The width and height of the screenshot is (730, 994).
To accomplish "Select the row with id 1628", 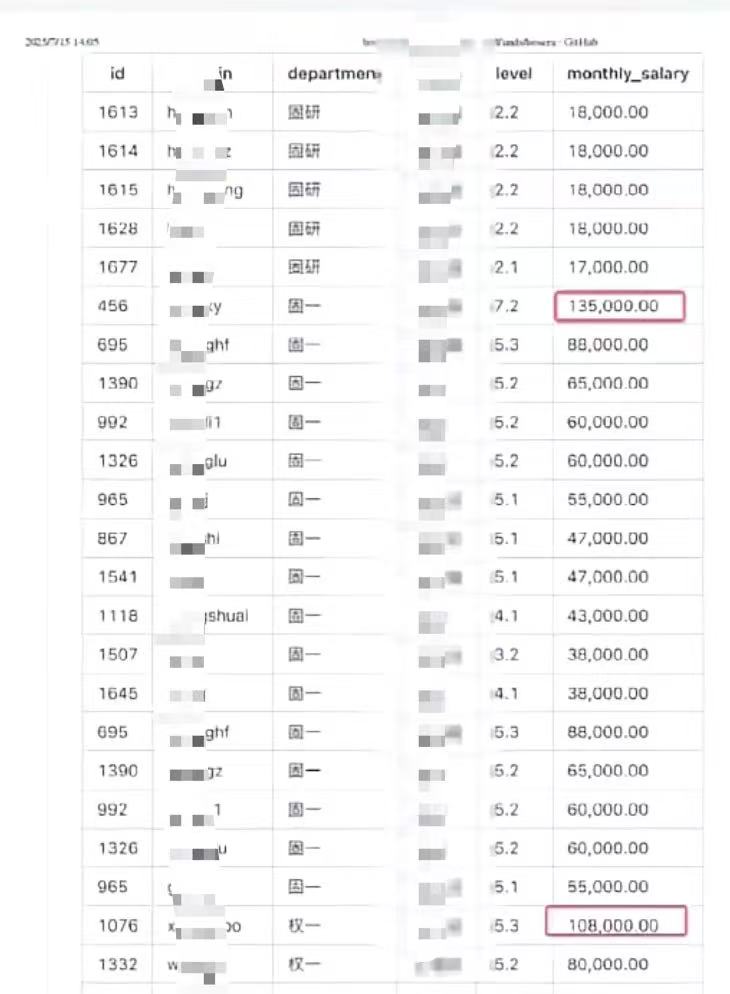I will (x=118, y=229).
